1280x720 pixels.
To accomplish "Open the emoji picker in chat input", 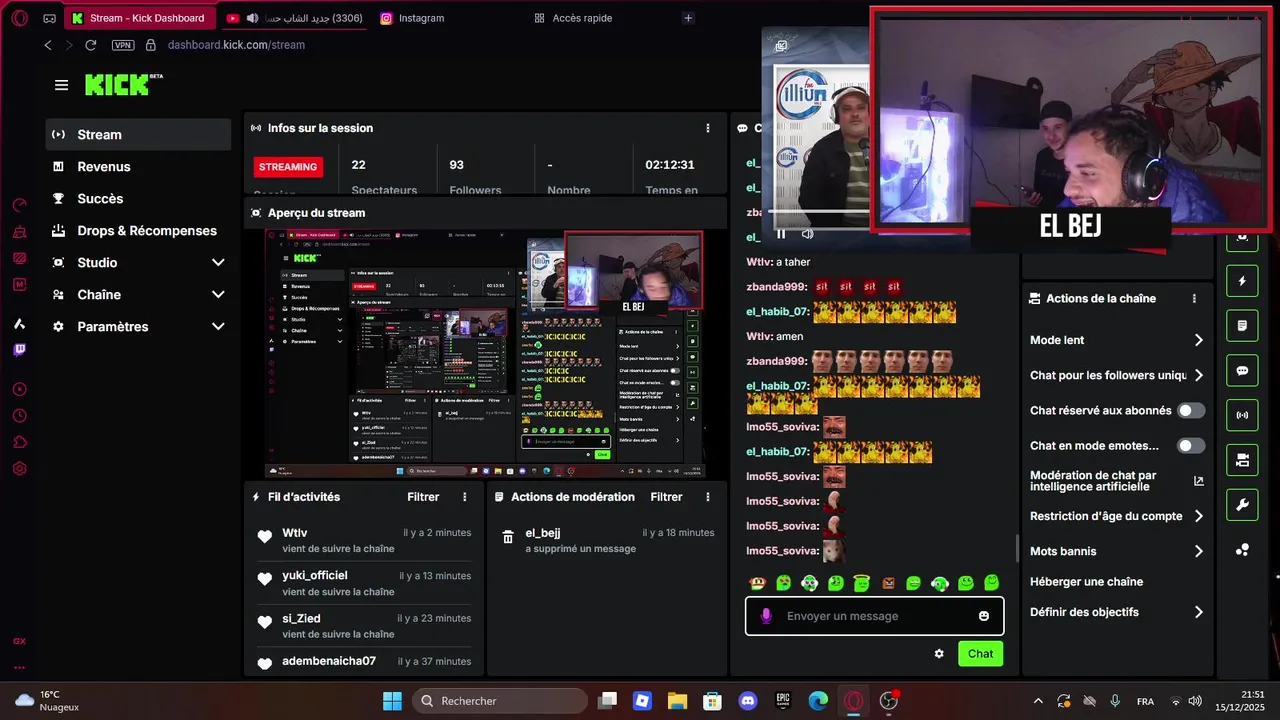I will click(x=984, y=616).
